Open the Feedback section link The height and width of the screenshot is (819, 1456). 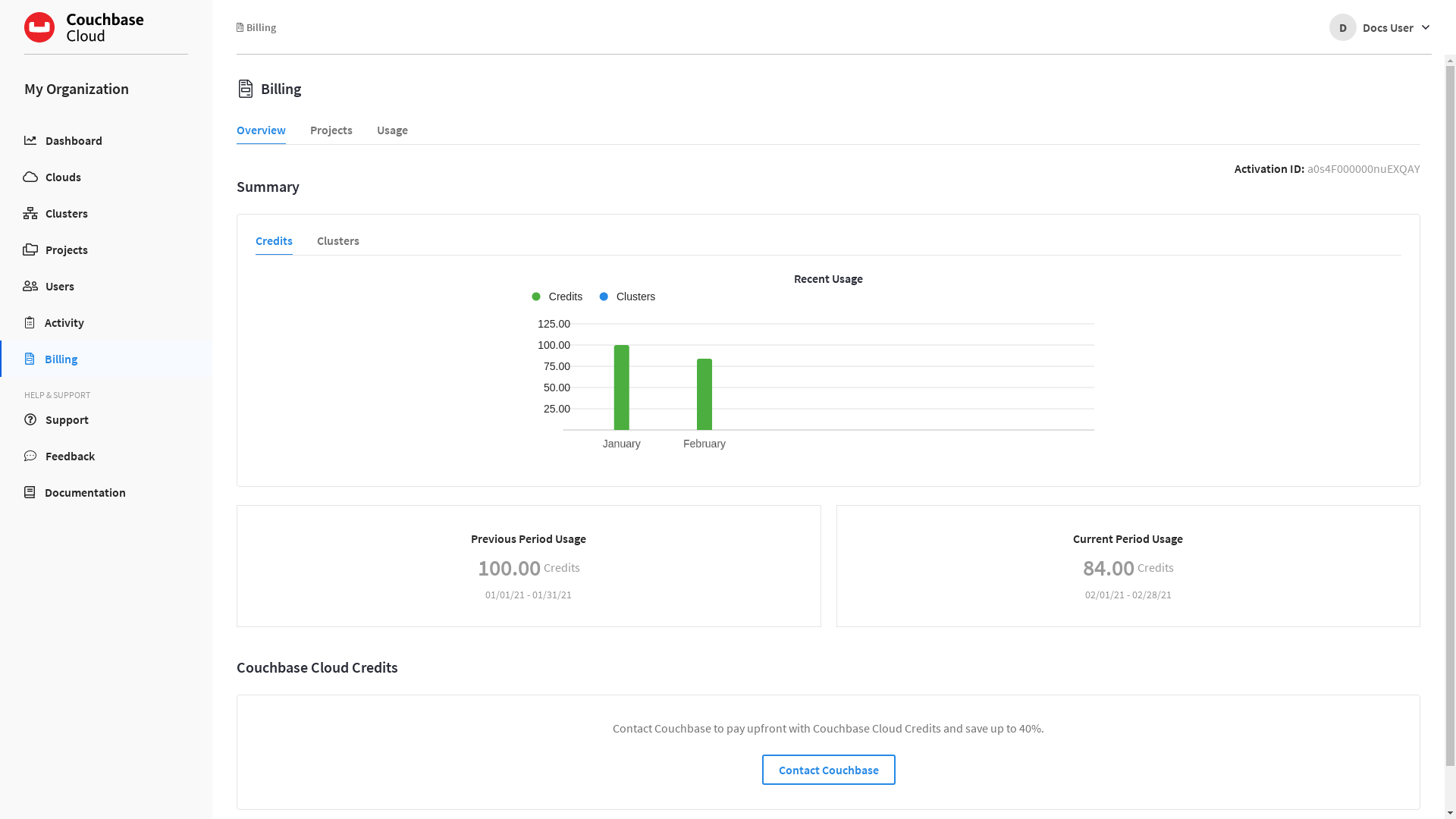[x=69, y=455]
